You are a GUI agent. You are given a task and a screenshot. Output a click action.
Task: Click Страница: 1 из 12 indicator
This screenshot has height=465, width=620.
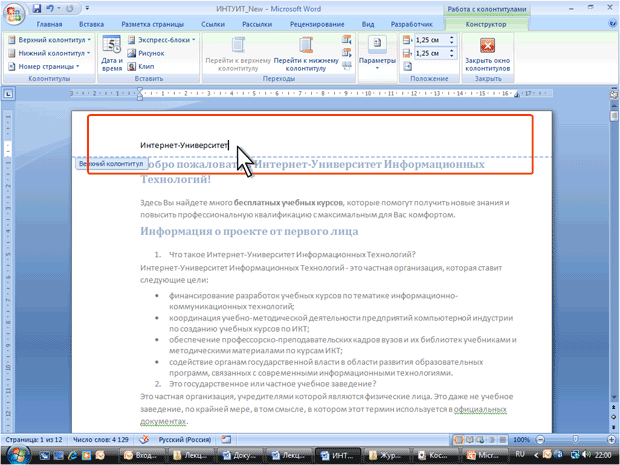34,439
